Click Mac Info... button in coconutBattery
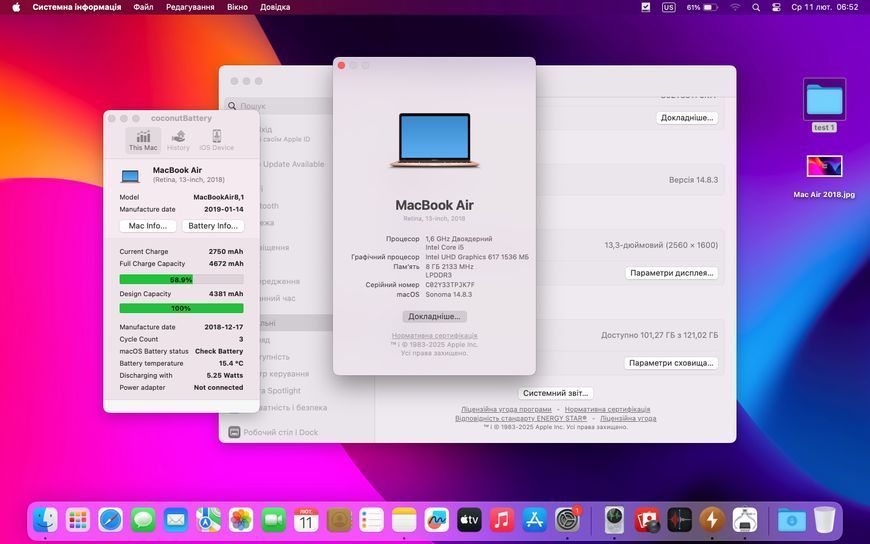 [148, 226]
